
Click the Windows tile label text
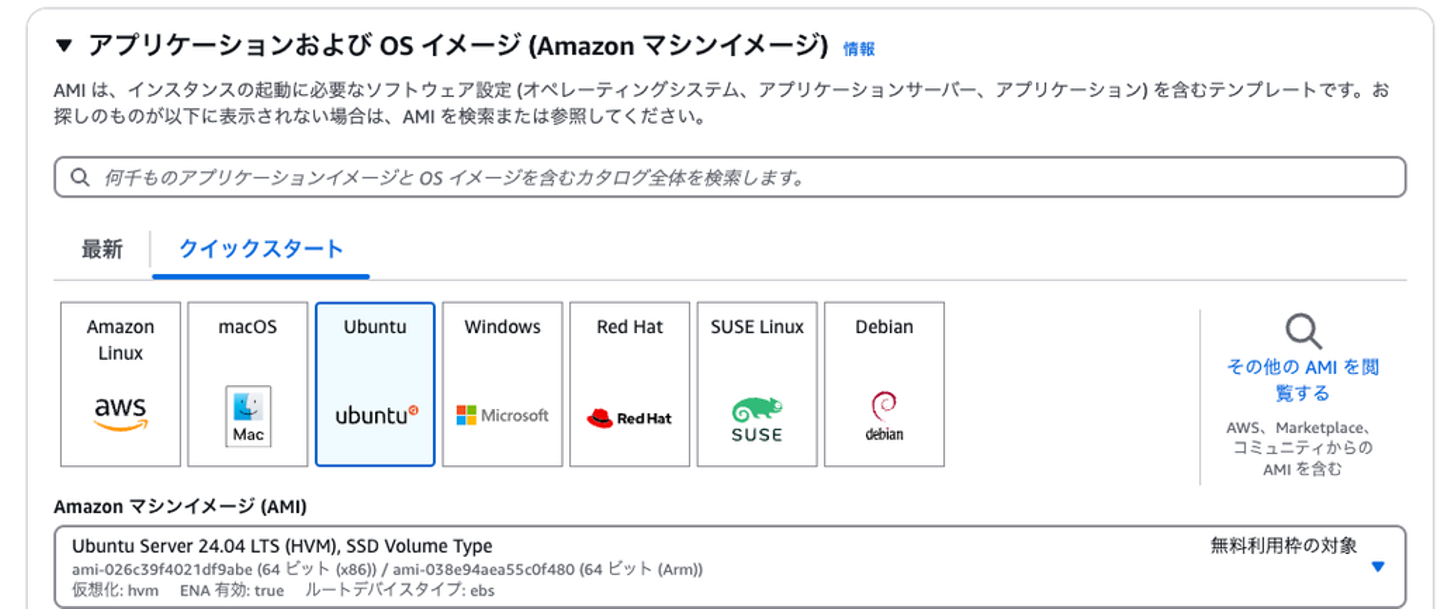point(502,327)
